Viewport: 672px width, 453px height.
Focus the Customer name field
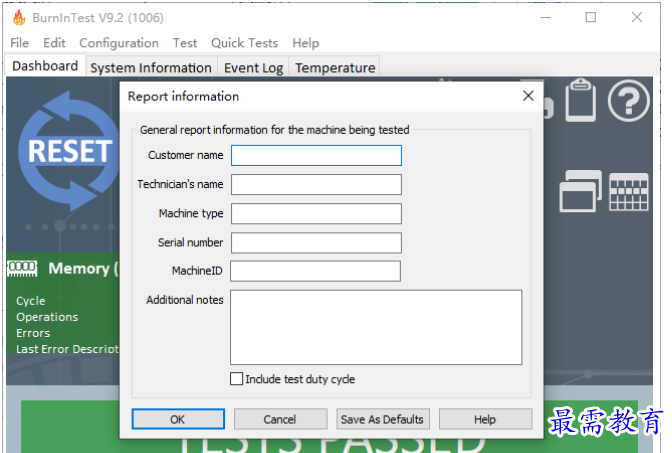click(316, 155)
